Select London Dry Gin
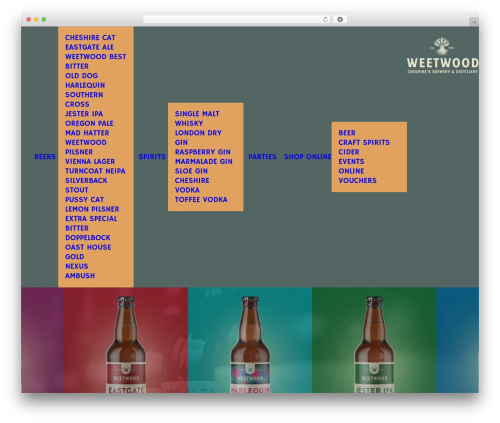Screen dimensions: 500x423 click(198, 138)
